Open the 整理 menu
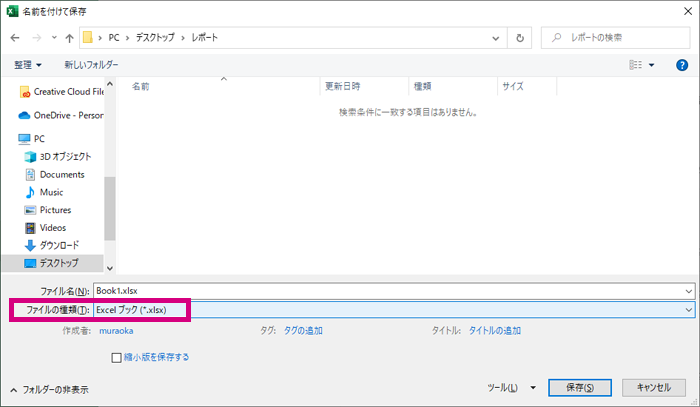The width and height of the screenshot is (700, 407). 28,65
